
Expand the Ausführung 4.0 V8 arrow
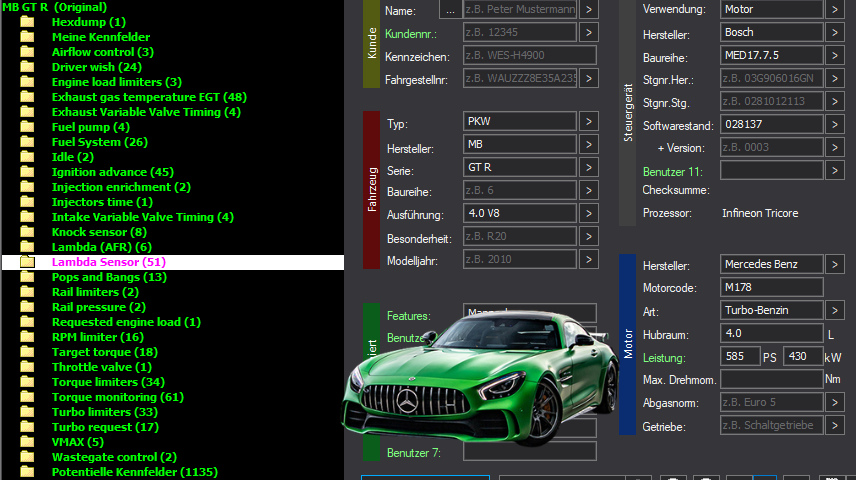pyautogui.click(x=589, y=213)
